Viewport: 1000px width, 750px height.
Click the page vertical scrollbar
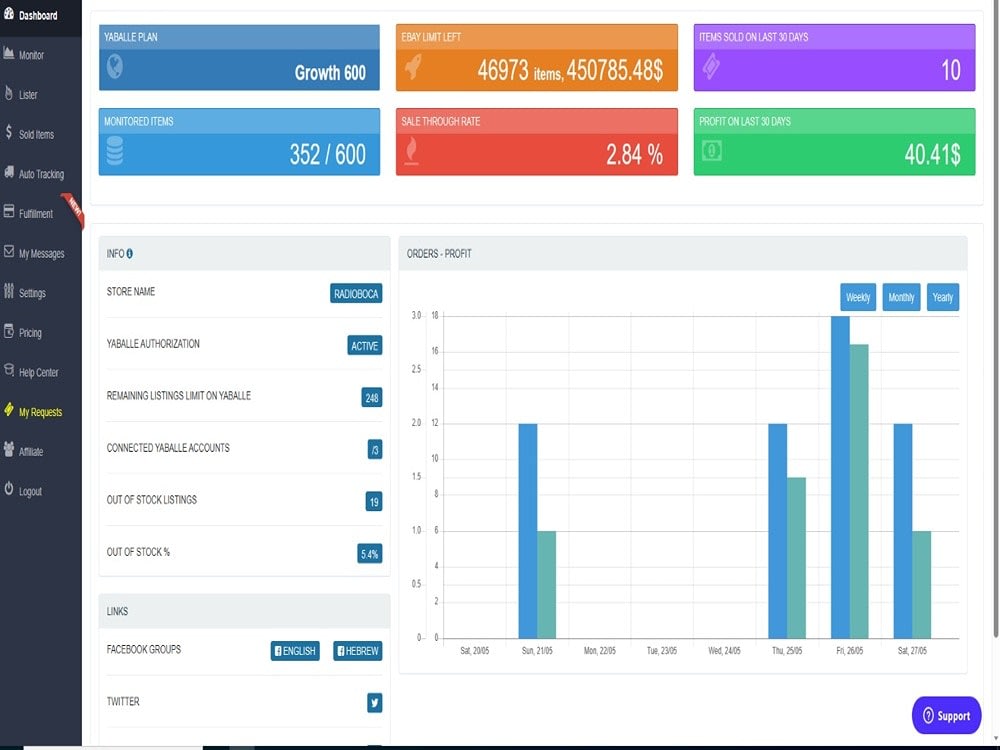tap(996, 319)
